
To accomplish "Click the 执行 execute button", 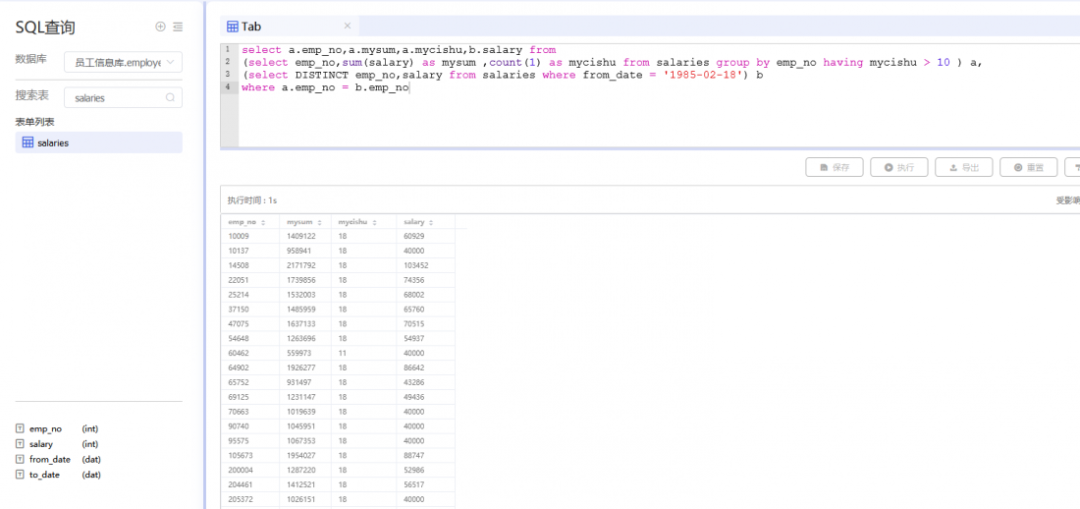I will click(899, 167).
